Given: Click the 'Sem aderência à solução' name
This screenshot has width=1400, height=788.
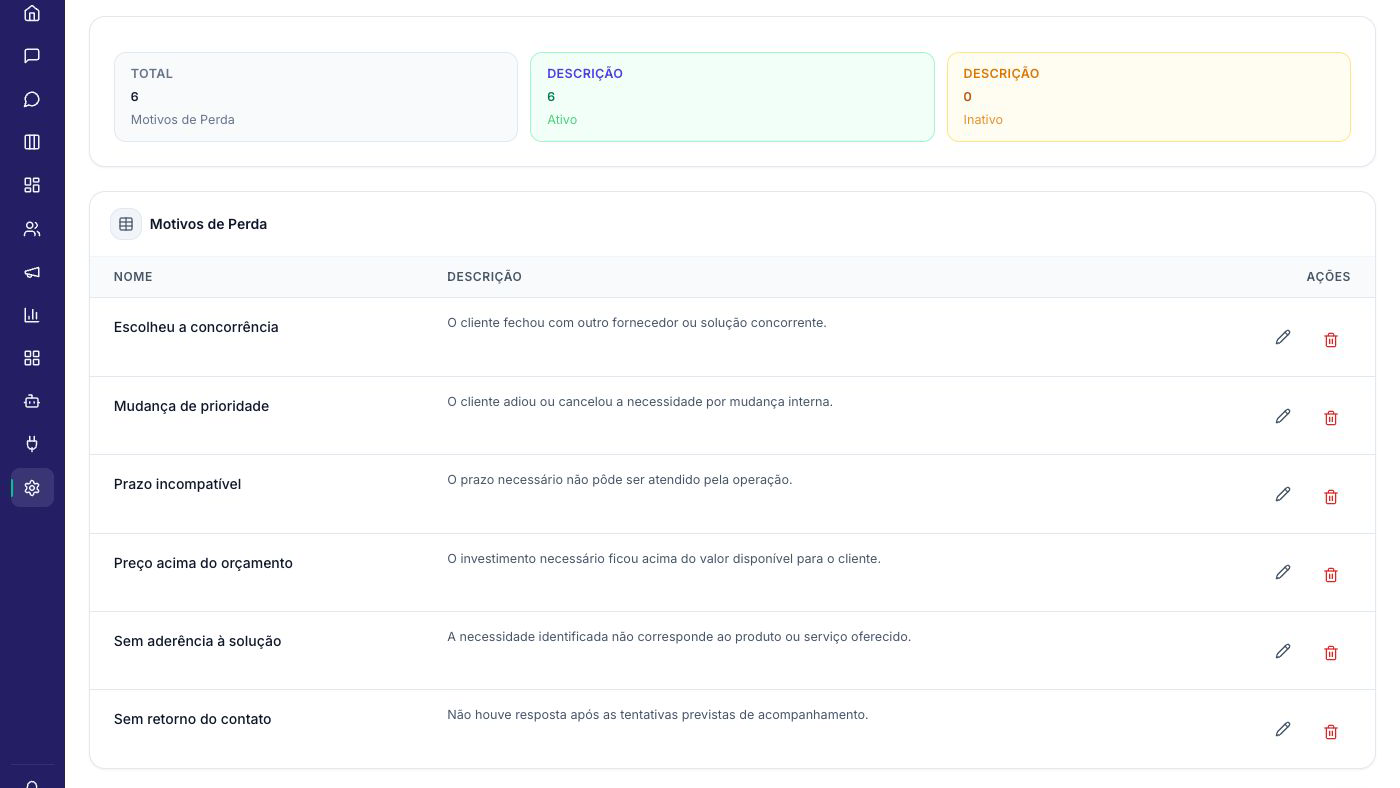Looking at the screenshot, I should coord(197,641).
